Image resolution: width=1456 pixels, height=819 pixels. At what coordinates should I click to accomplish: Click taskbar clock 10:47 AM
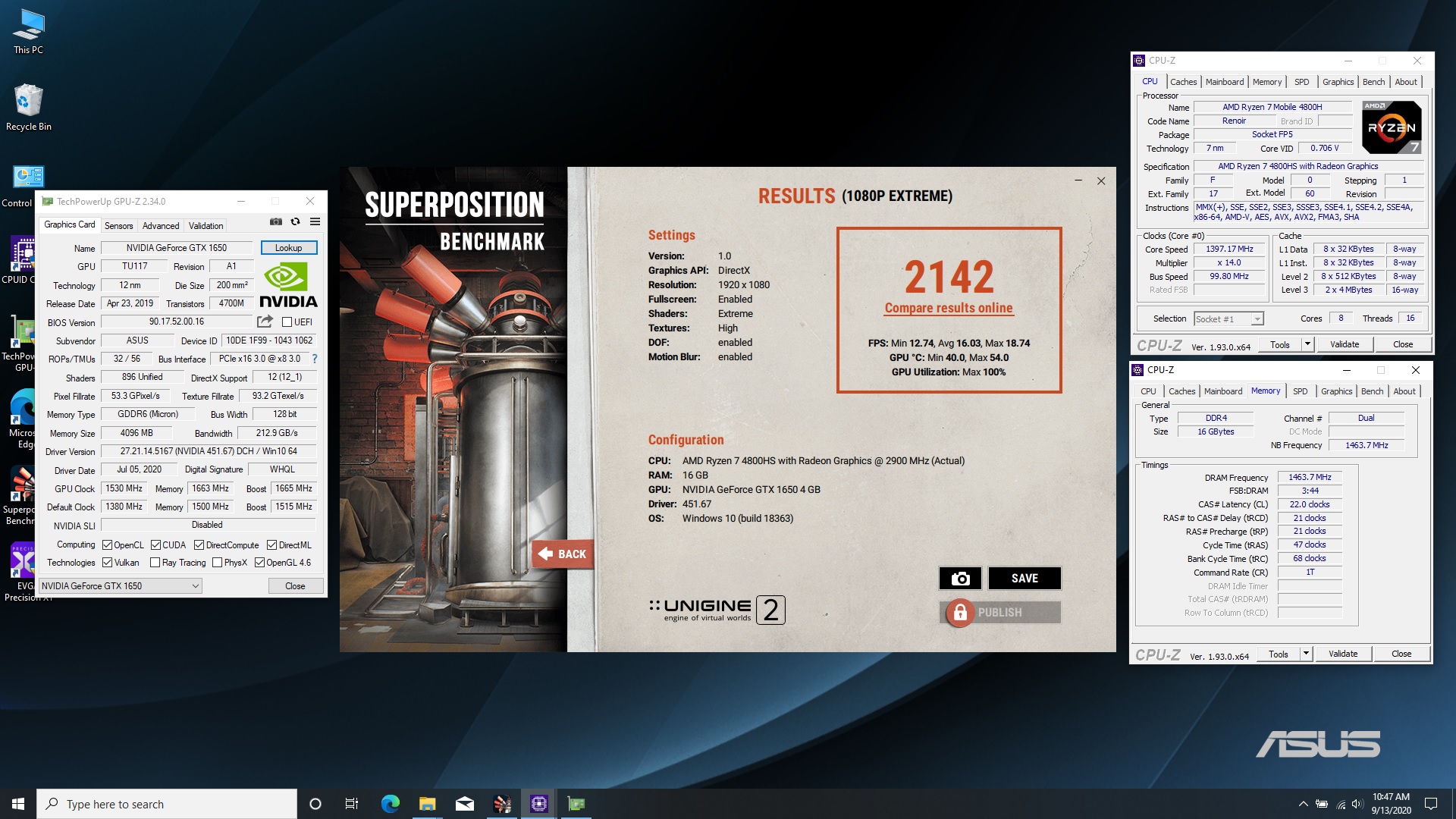click(x=1391, y=797)
